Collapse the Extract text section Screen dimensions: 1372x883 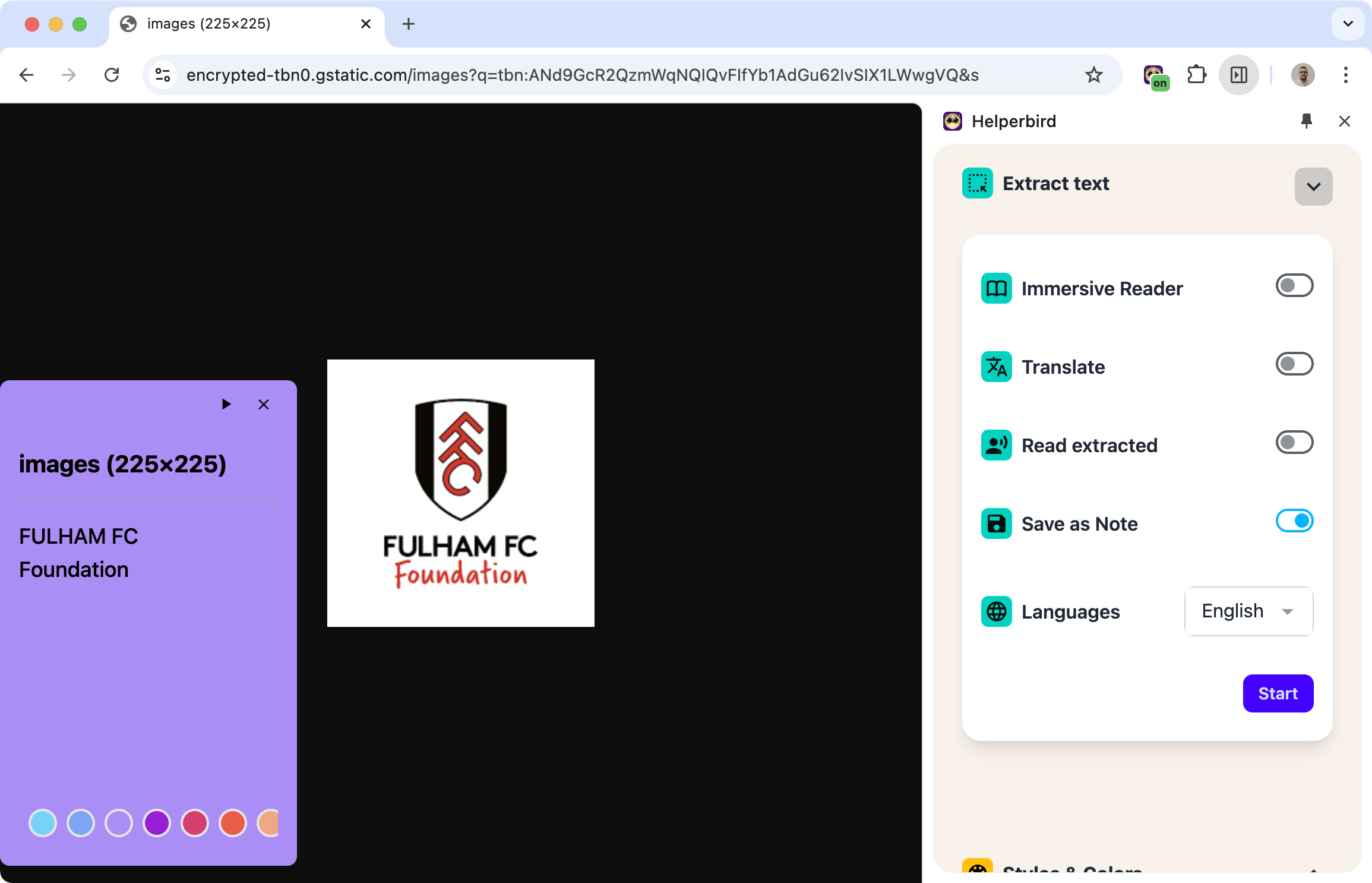click(x=1313, y=187)
